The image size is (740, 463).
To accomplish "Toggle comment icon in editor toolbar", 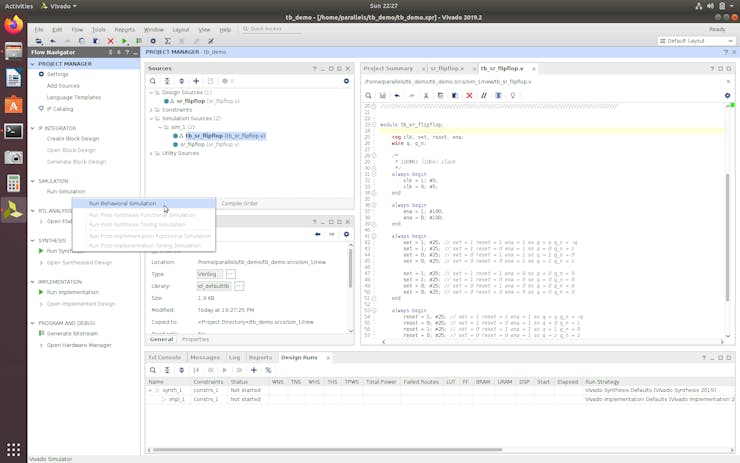I will point(484,96).
